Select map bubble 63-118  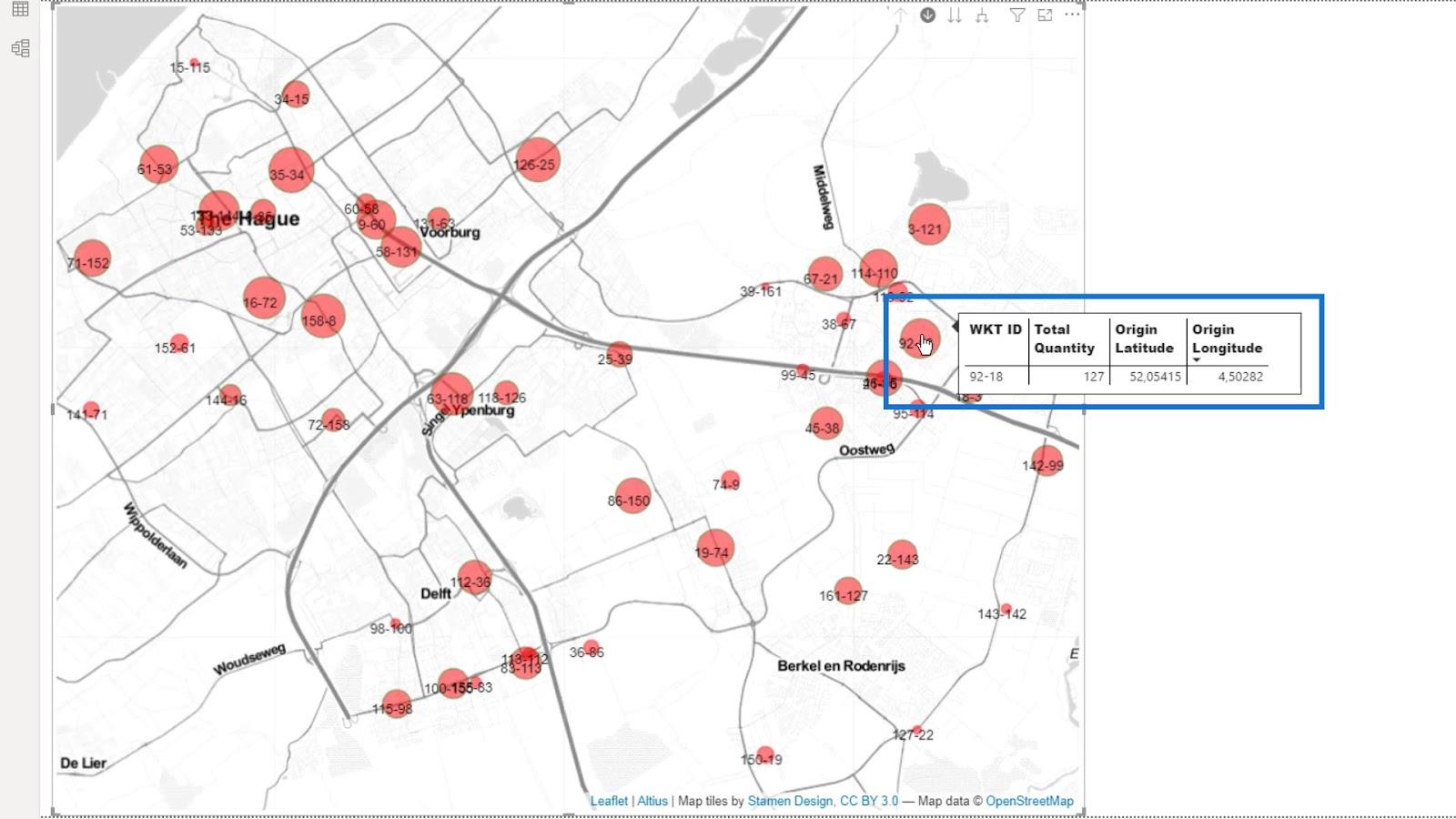451,394
